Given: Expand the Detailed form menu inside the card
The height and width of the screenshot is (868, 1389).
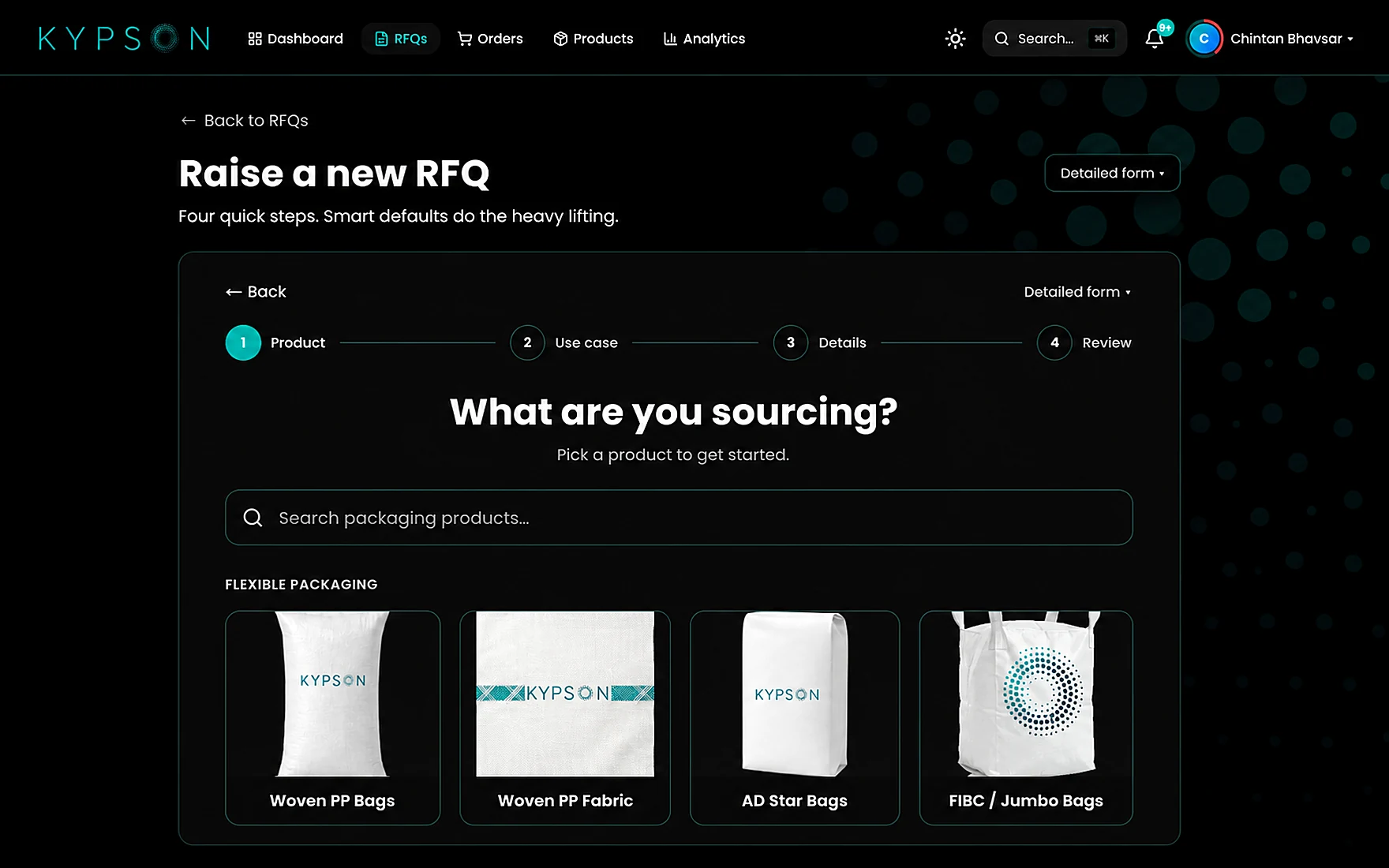Looking at the screenshot, I should pyautogui.click(x=1077, y=292).
